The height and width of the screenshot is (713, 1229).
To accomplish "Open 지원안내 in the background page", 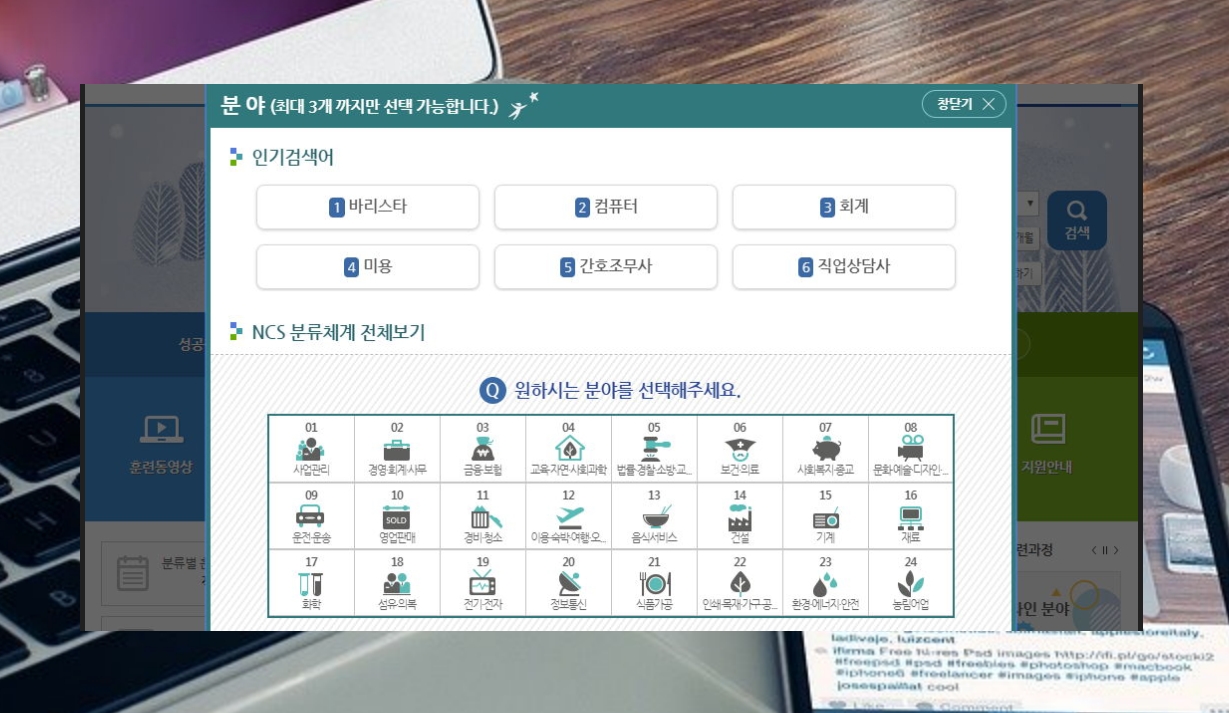I will [x=1046, y=444].
